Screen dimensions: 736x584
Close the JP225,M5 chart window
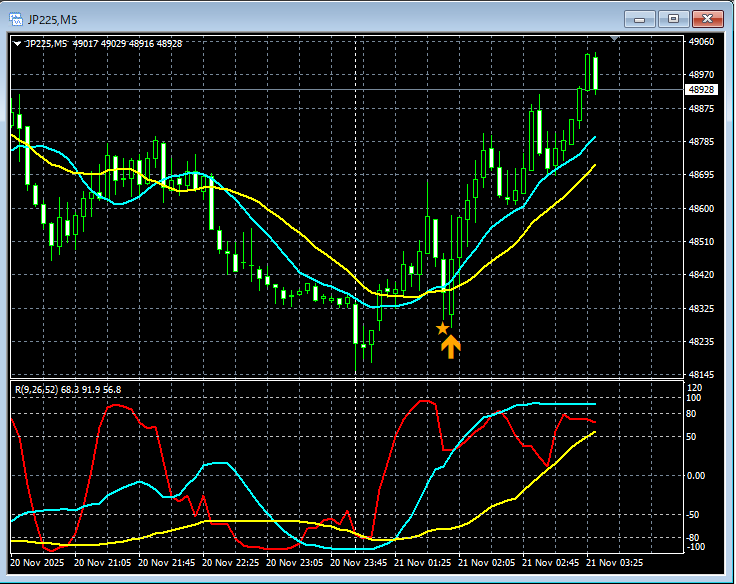coord(707,19)
